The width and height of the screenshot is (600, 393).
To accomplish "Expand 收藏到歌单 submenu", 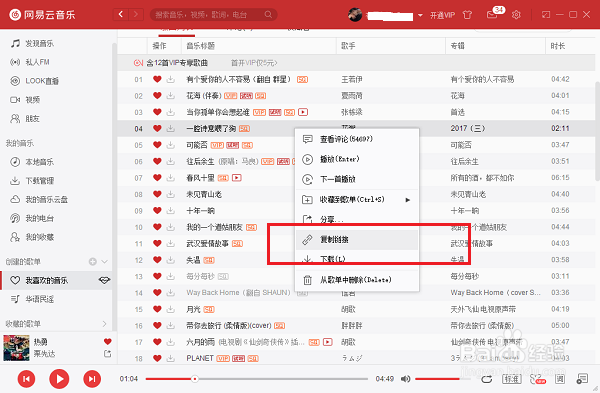I will click(x=357, y=199).
